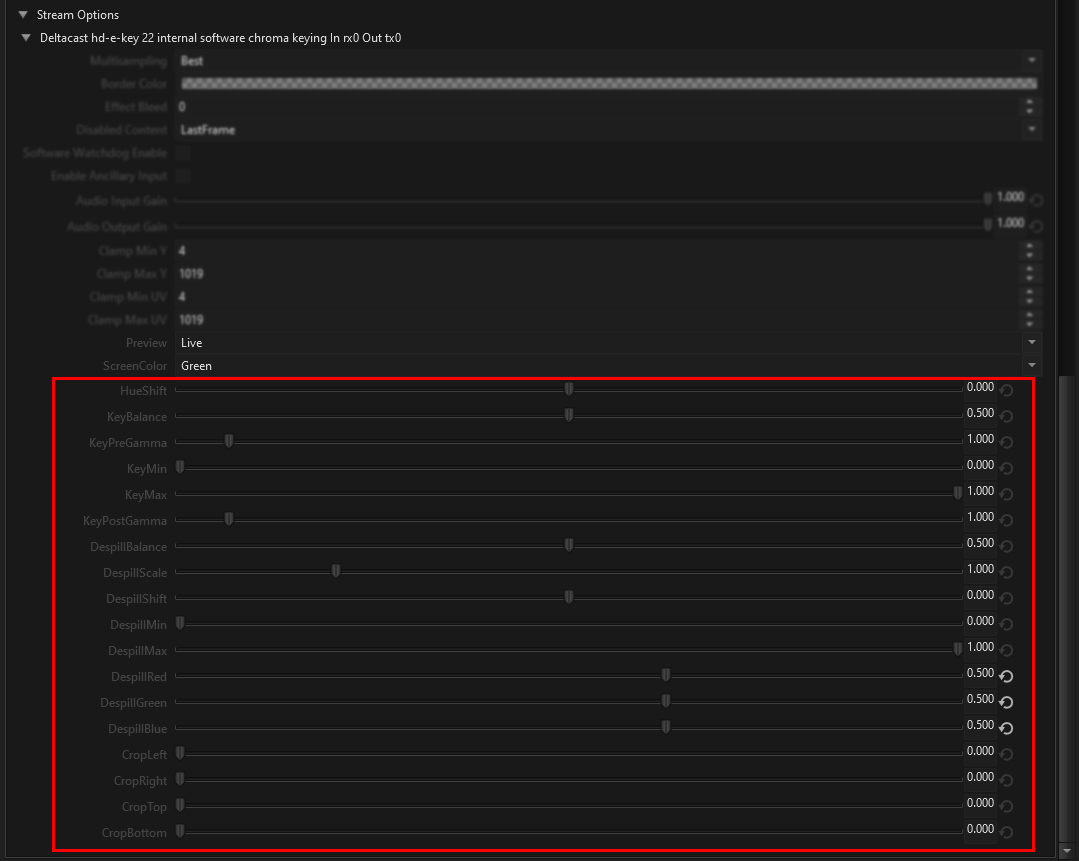The width and height of the screenshot is (1079, 861).
Task: Reset Audio Output Gain to default
Action: [x=1036, y=226]
